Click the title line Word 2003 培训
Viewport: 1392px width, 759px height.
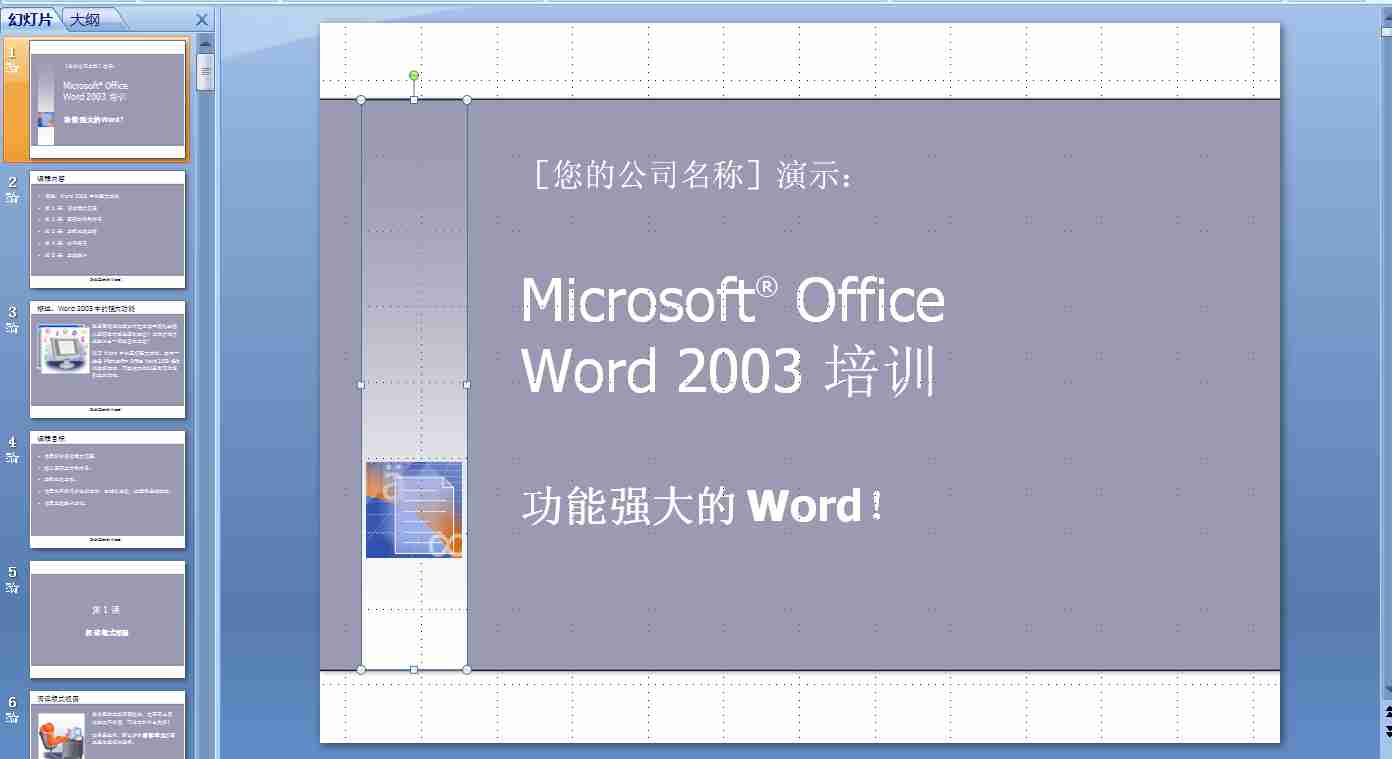click(730, 371)
